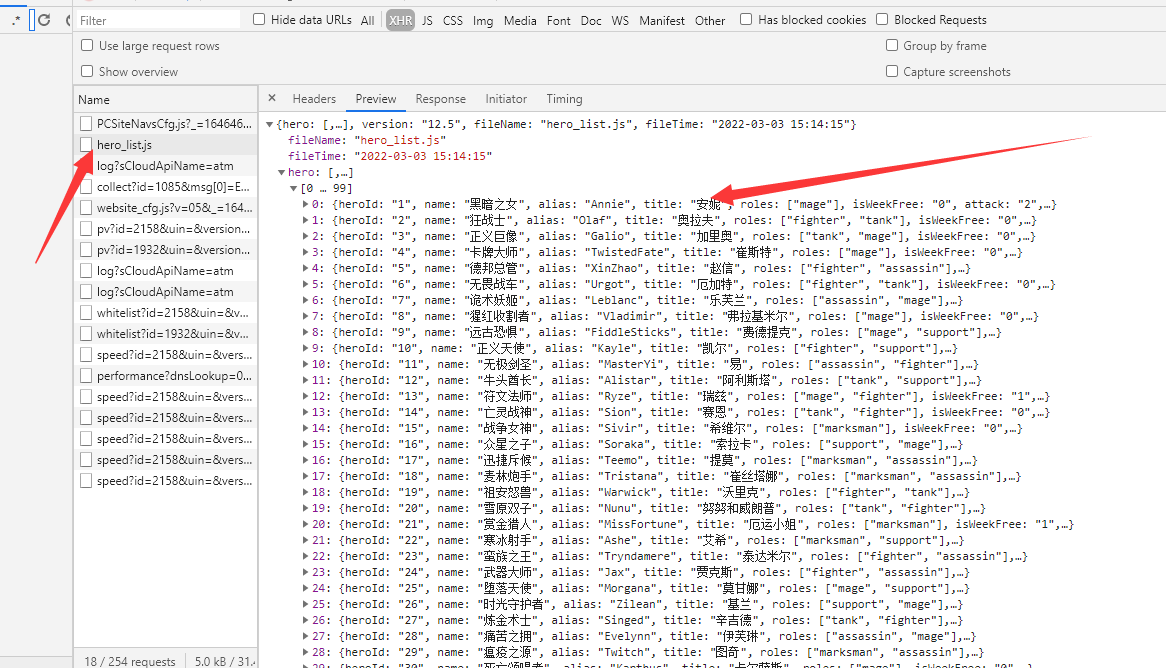Screen dimensions: 1166x668
Task: Show Media requests only
Action: coord(519,20)
